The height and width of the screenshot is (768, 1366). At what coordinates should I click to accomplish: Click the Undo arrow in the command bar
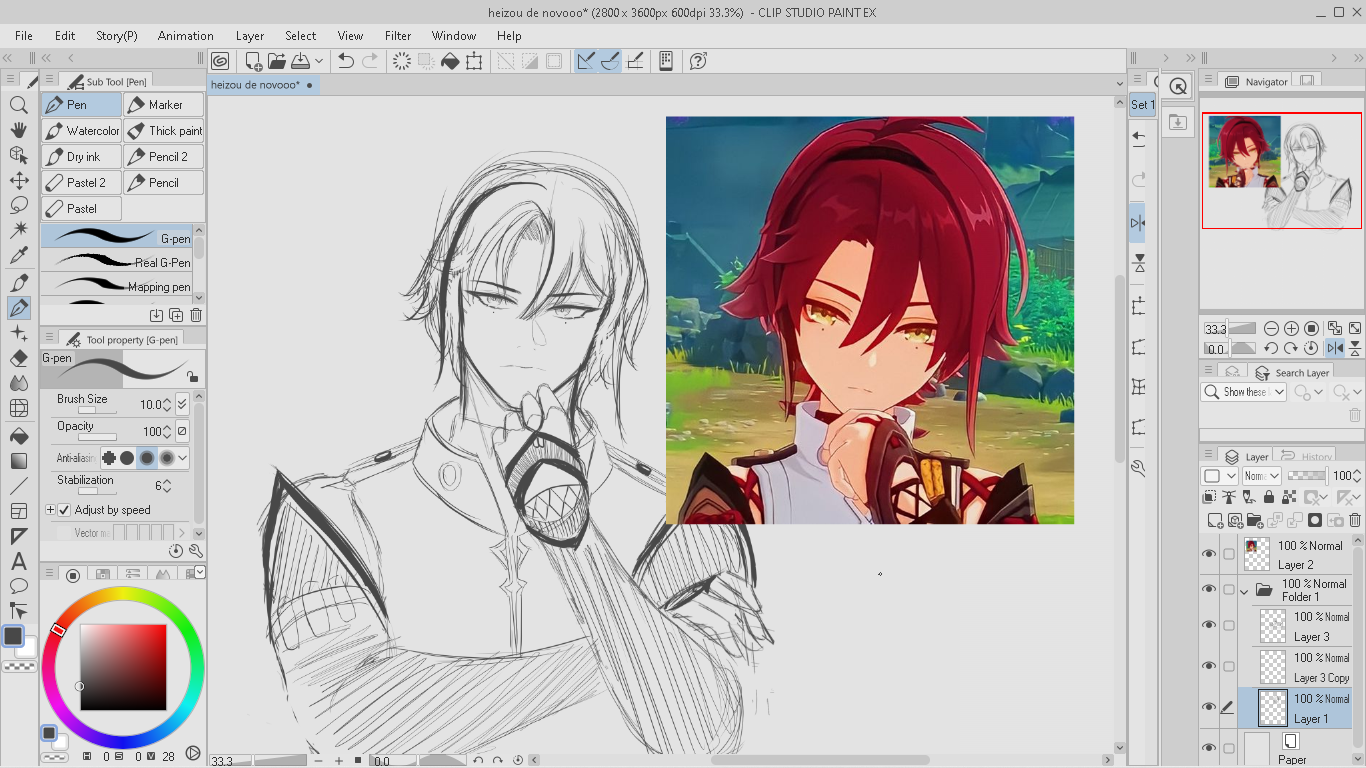(346, 61)
